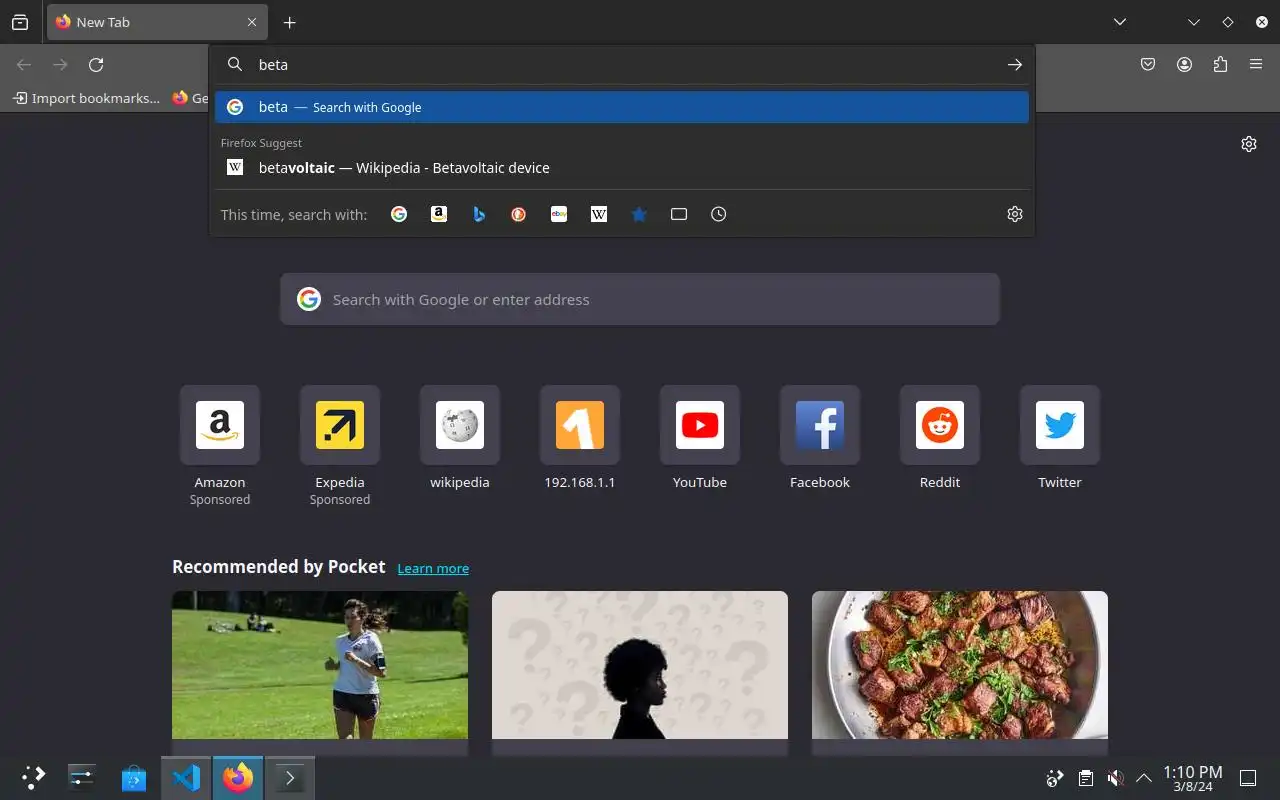This screenshot has width=1280, height=800.
Task: Search history with clock icon
Action: point(719,214)
